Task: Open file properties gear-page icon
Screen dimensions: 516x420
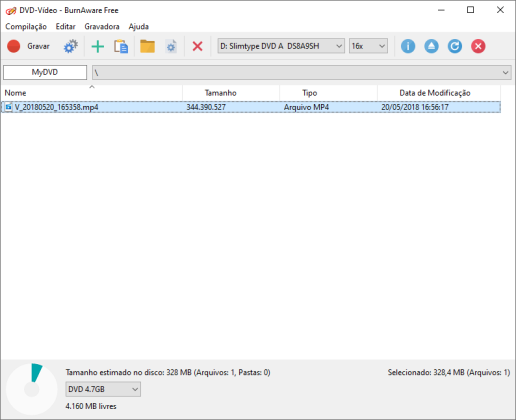Action: pyautogui.click(x=171, y=46)
